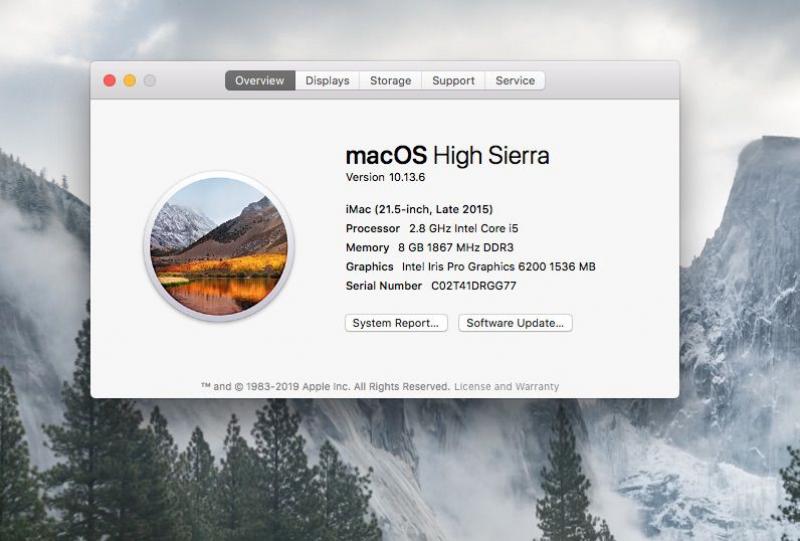Click the macOS High Sierra circular logo
This screenshot has height=541, width=800.
(x=219, y=246)
